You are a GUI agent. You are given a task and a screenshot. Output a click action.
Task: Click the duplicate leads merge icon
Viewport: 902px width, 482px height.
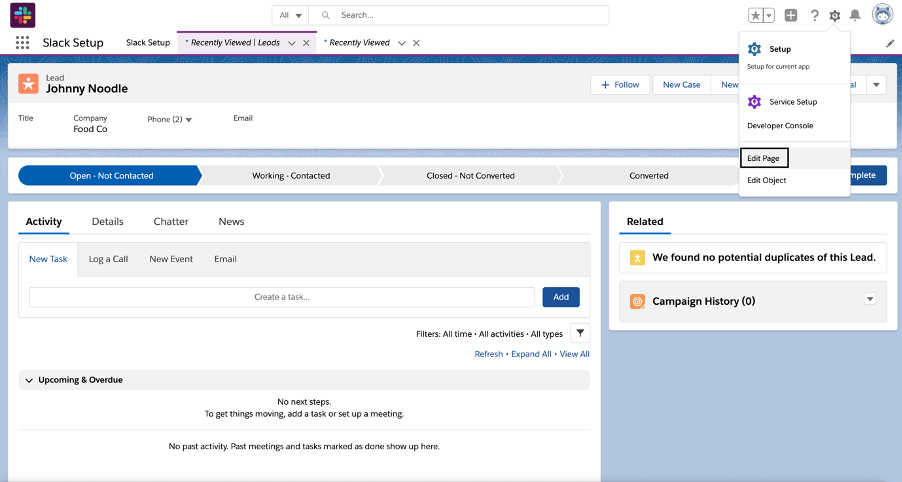(637, 258)
